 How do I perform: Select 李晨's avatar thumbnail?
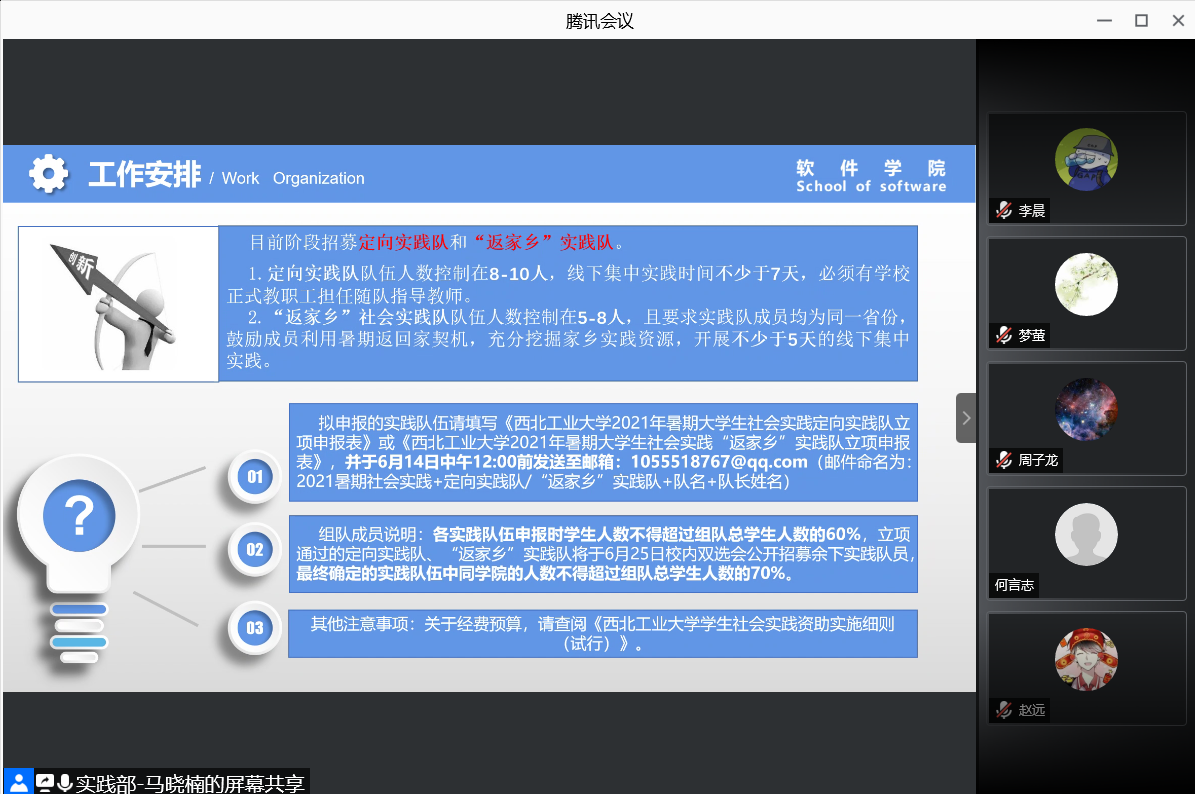pyautogui.click(x=1086, y=160)
